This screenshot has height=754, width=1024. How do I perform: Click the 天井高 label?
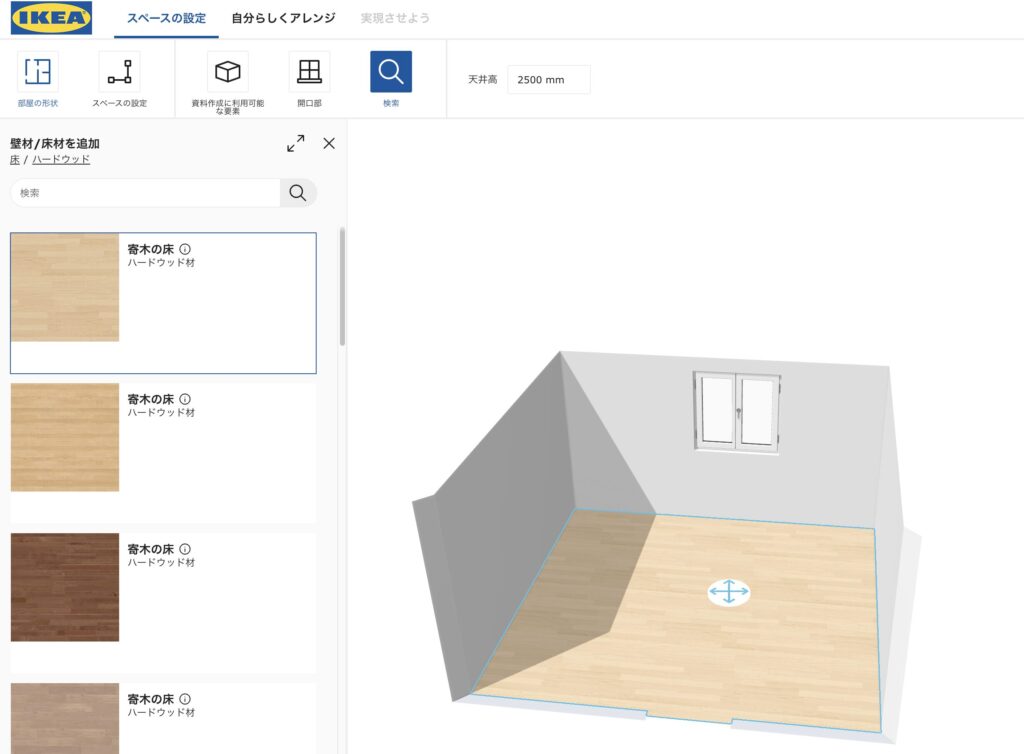click(483, 80)
